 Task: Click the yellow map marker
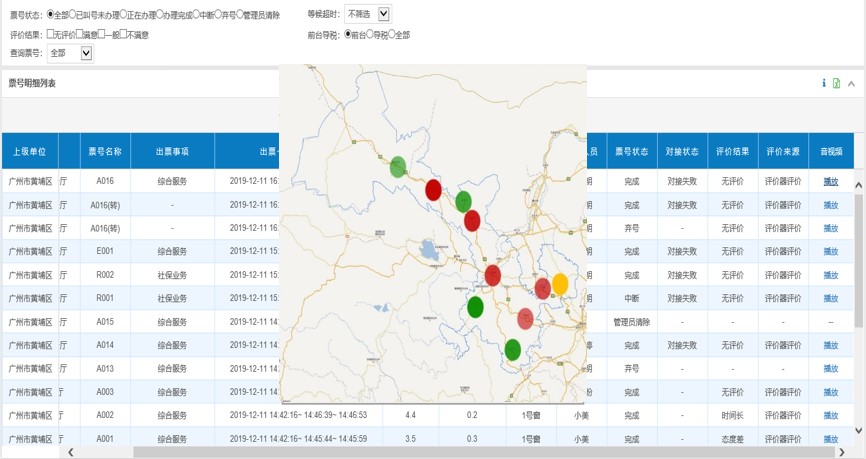560,284
